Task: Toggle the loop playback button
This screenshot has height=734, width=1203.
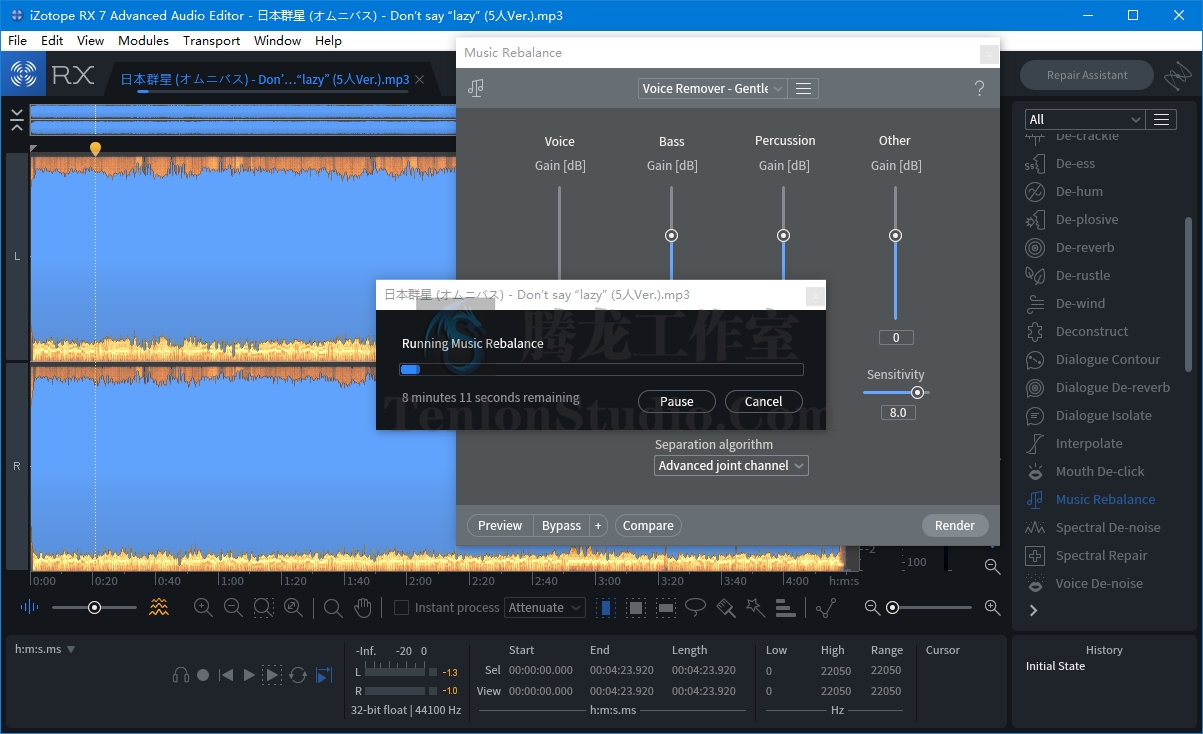Action: 298,676
